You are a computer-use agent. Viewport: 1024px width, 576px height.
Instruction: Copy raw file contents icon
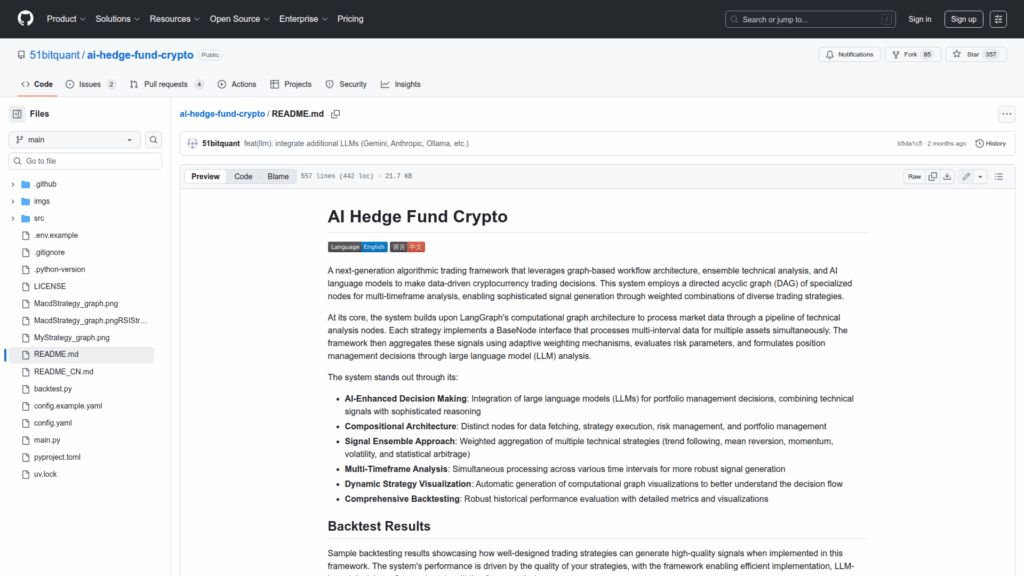932,176
